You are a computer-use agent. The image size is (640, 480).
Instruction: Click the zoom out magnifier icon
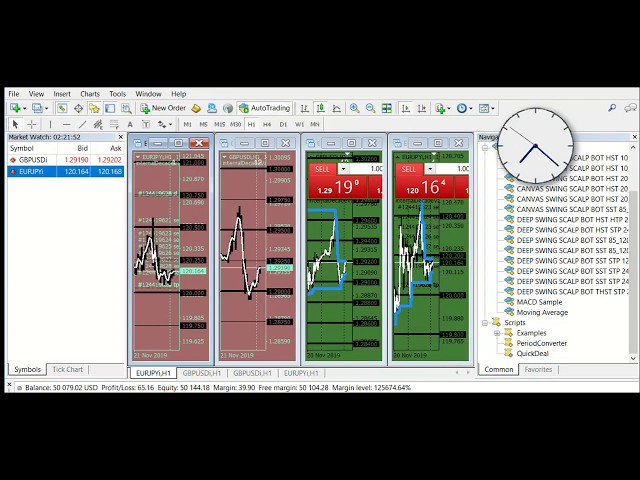(x=371, y=108)
